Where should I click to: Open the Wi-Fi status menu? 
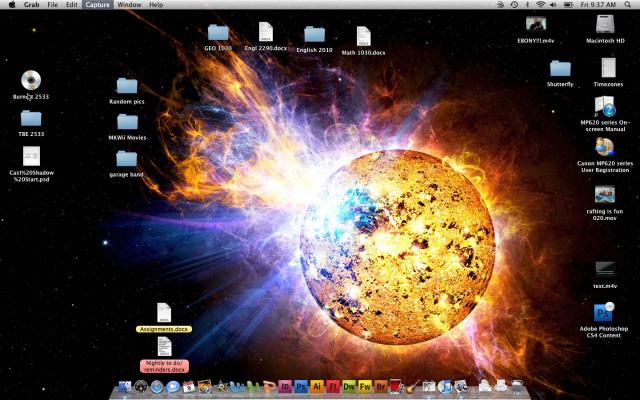pos(541,5)
